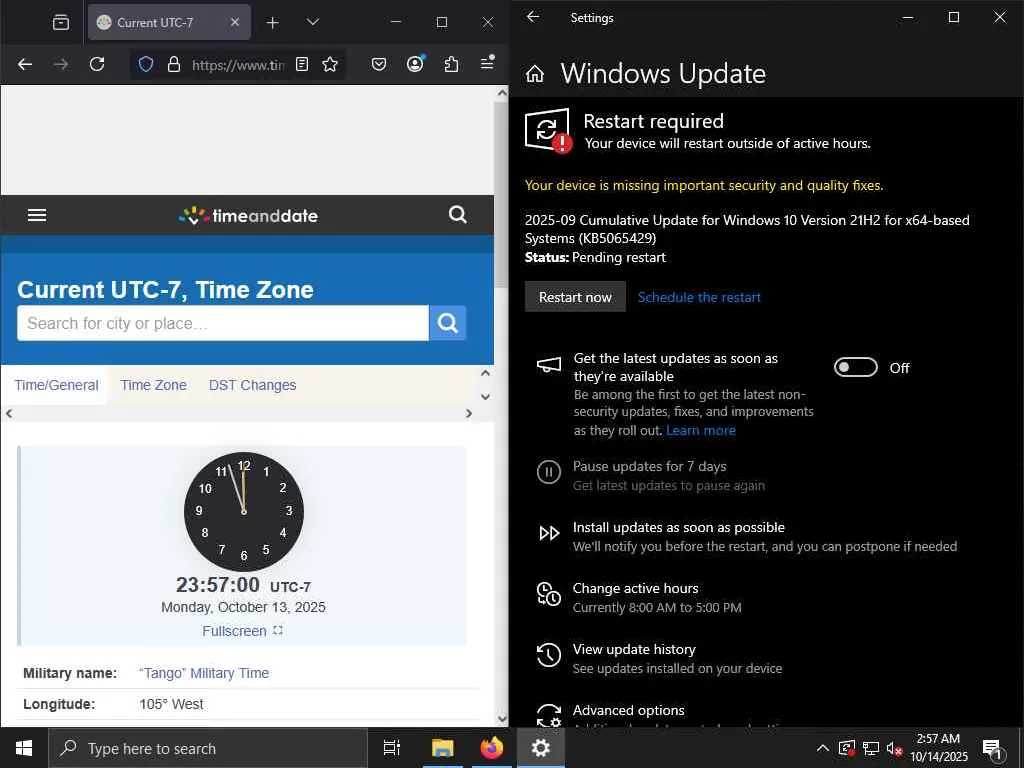Open site search magnifier in header
This screenshot has height=768, width=1024.
tap(458, 214)
